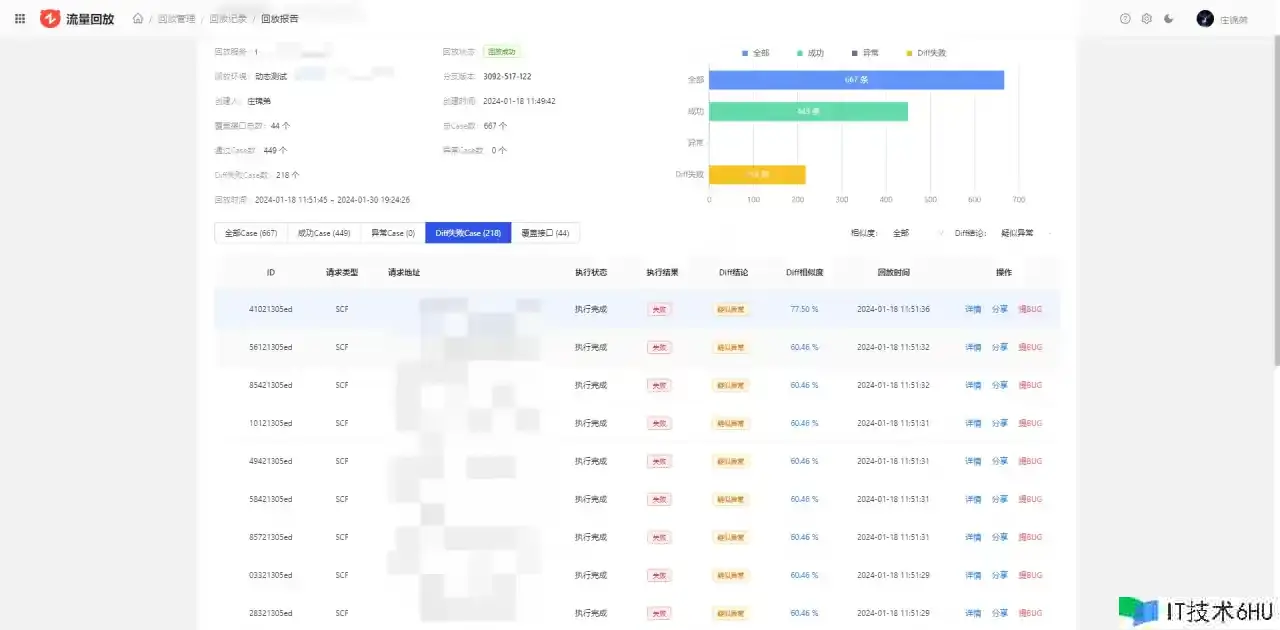Click the red 流量回放 logo icon

point(50,19)
